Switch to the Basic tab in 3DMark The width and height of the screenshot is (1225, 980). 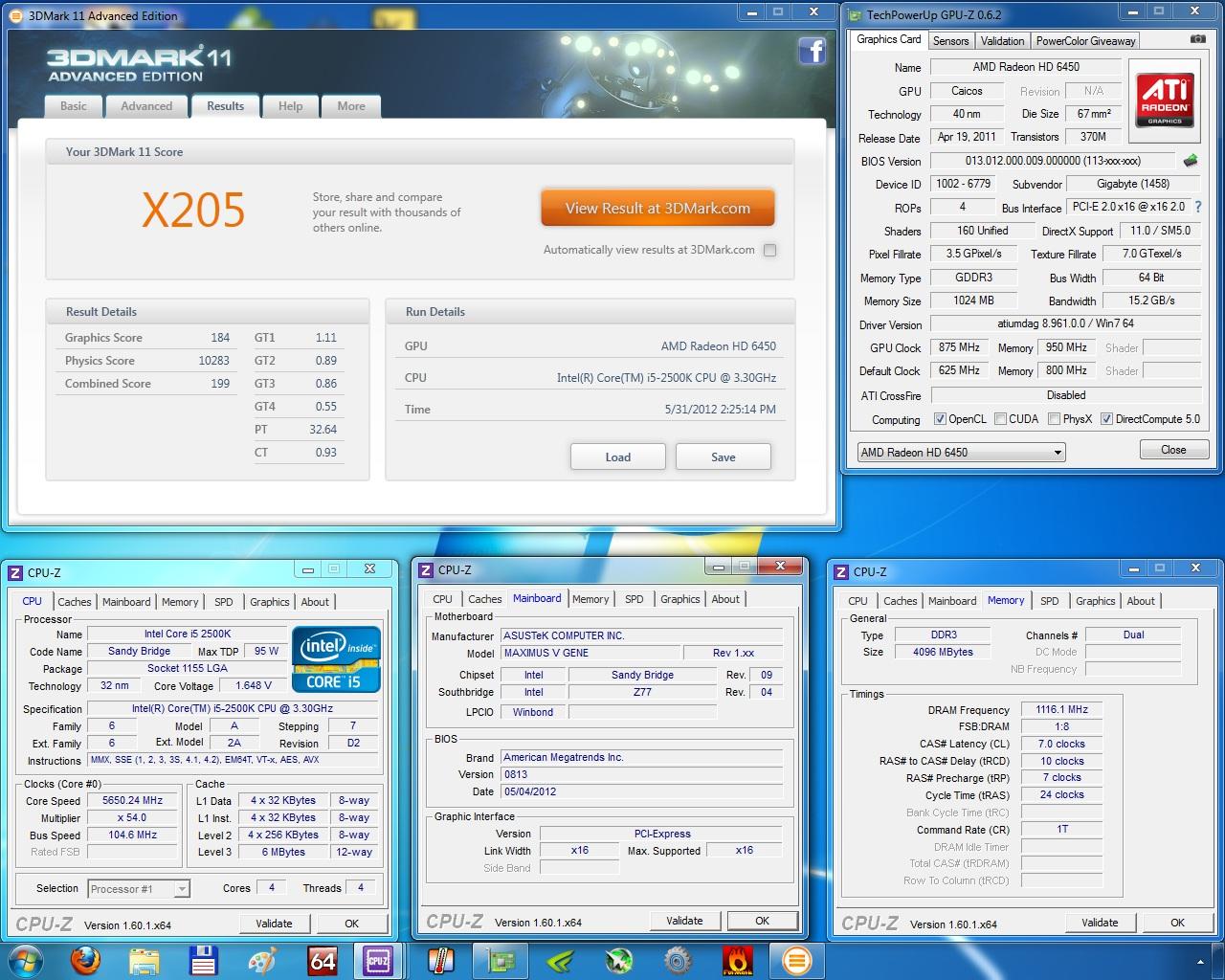coord(74,106)
